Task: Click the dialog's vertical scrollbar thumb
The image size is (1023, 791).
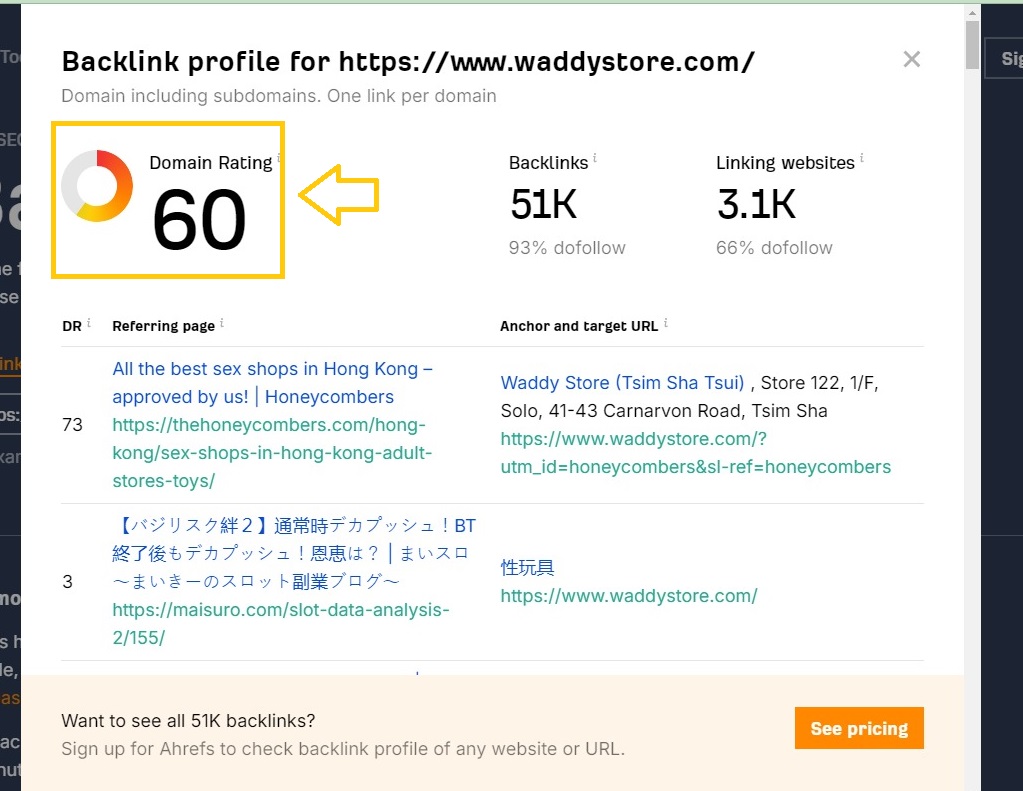Action: coord(972,45)
